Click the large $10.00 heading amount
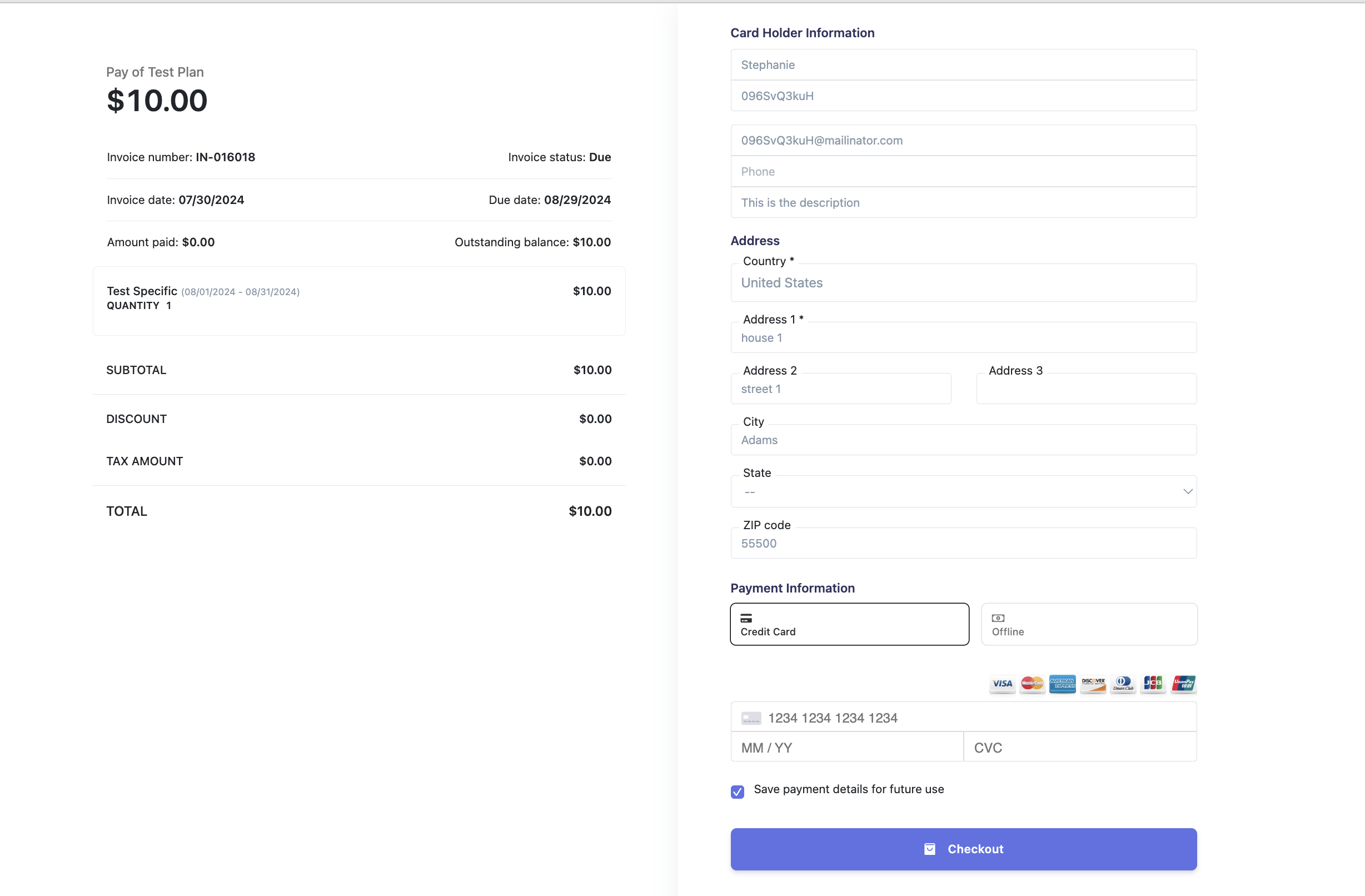This screenshot has height=896, width=1365. (x=157, y=101)
